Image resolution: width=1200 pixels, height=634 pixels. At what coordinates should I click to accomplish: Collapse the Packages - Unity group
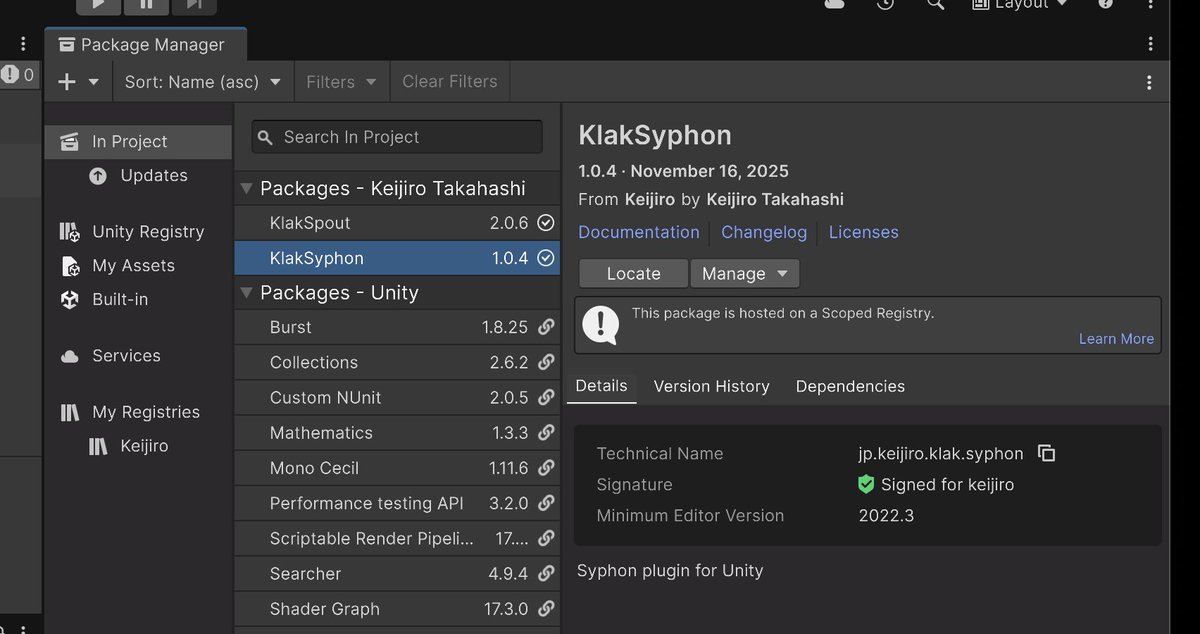[x=247, y=293]
